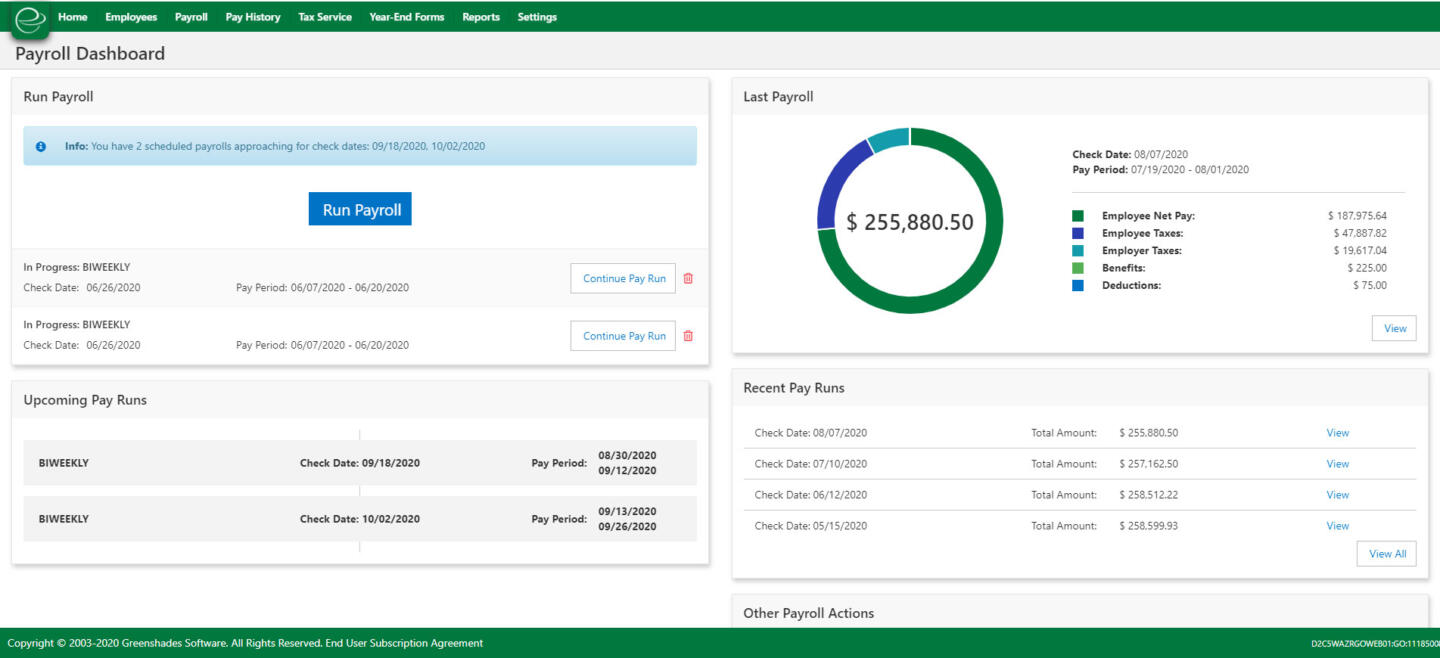Click the trash icon on second in-progress run
Screen dimensions: 1440x658
(688, 336)
